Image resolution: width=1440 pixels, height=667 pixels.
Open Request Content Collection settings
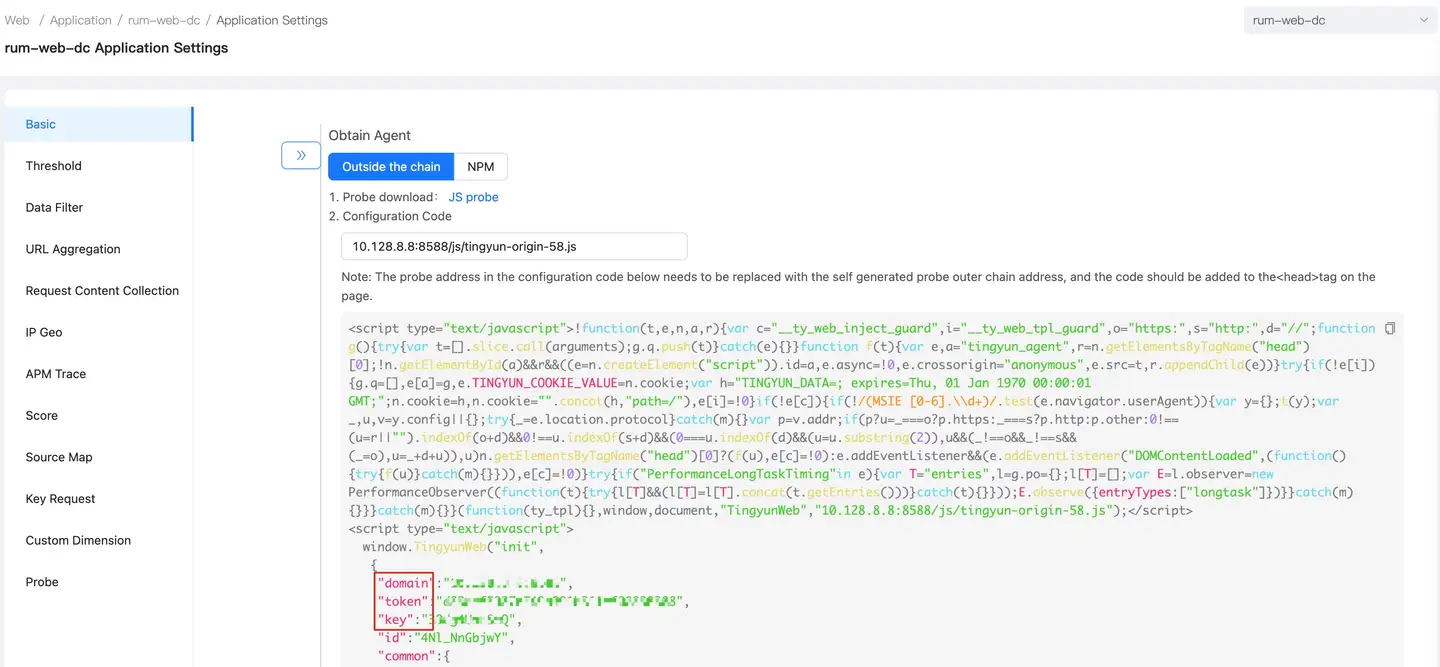(102, 291)
